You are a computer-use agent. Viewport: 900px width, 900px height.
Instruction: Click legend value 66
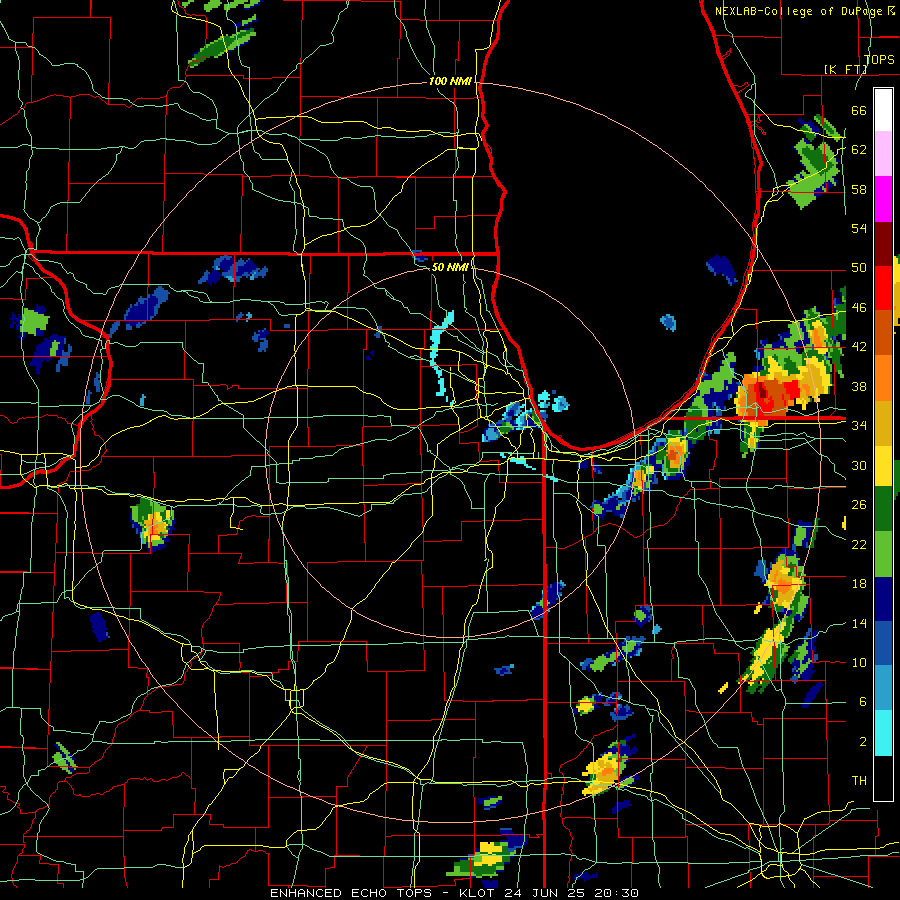click(x=859, y=110)
